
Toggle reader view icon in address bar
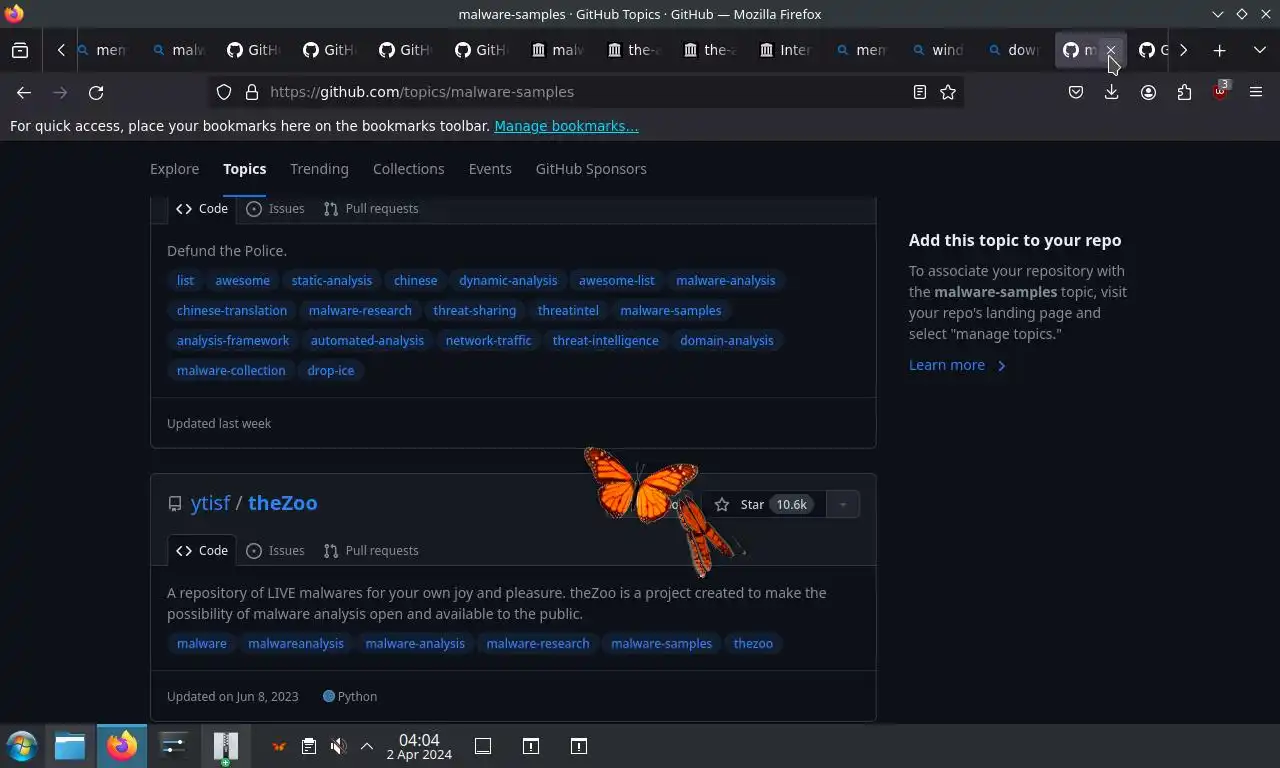[x=920, y=92]
